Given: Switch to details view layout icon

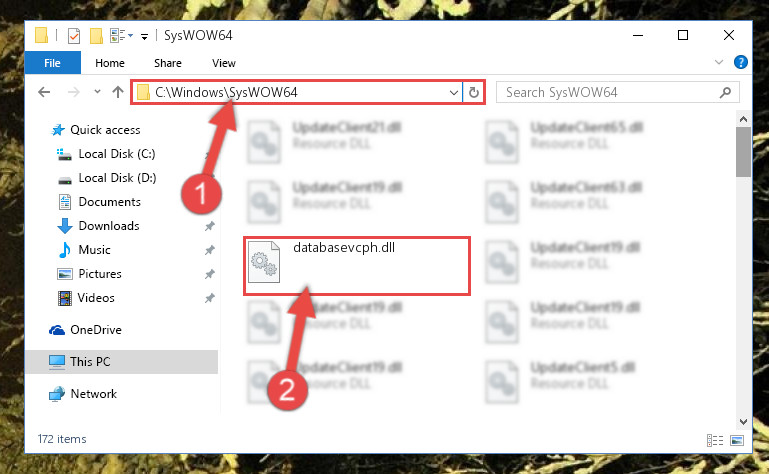Looking at the screenshot, I should (x=715, y=440).
